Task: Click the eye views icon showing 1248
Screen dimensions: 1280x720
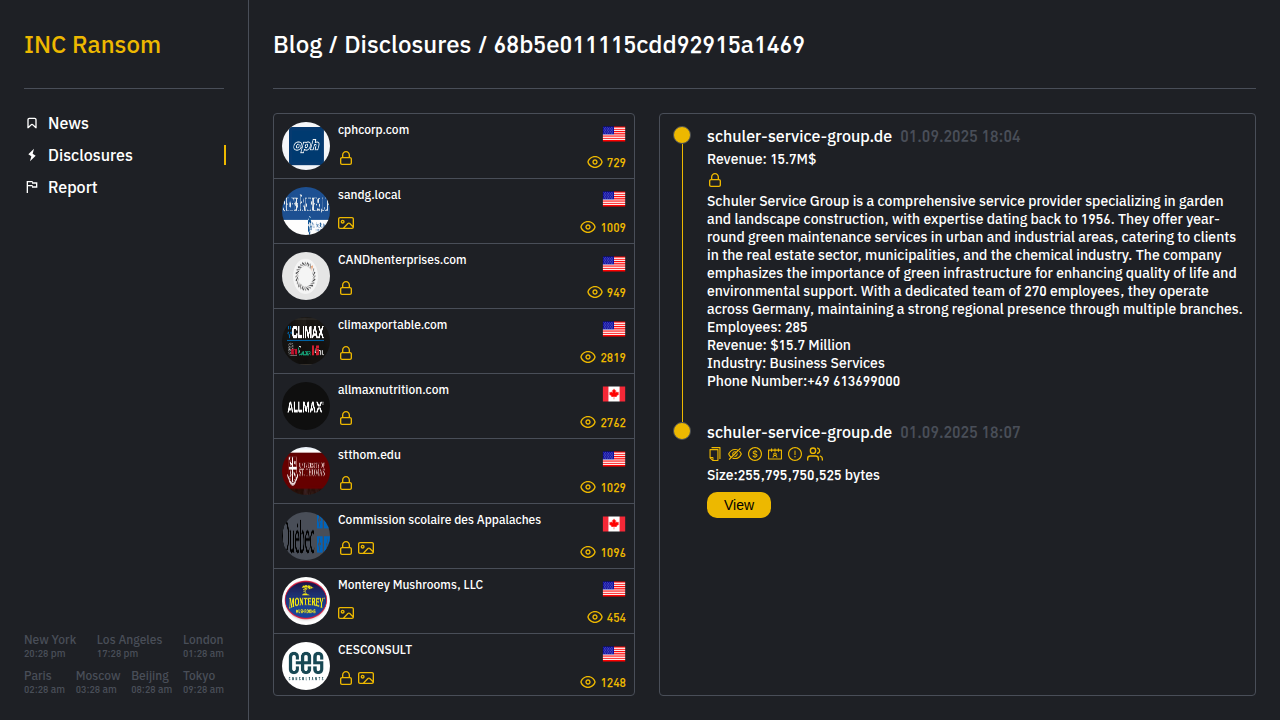Action: (588, 682)
